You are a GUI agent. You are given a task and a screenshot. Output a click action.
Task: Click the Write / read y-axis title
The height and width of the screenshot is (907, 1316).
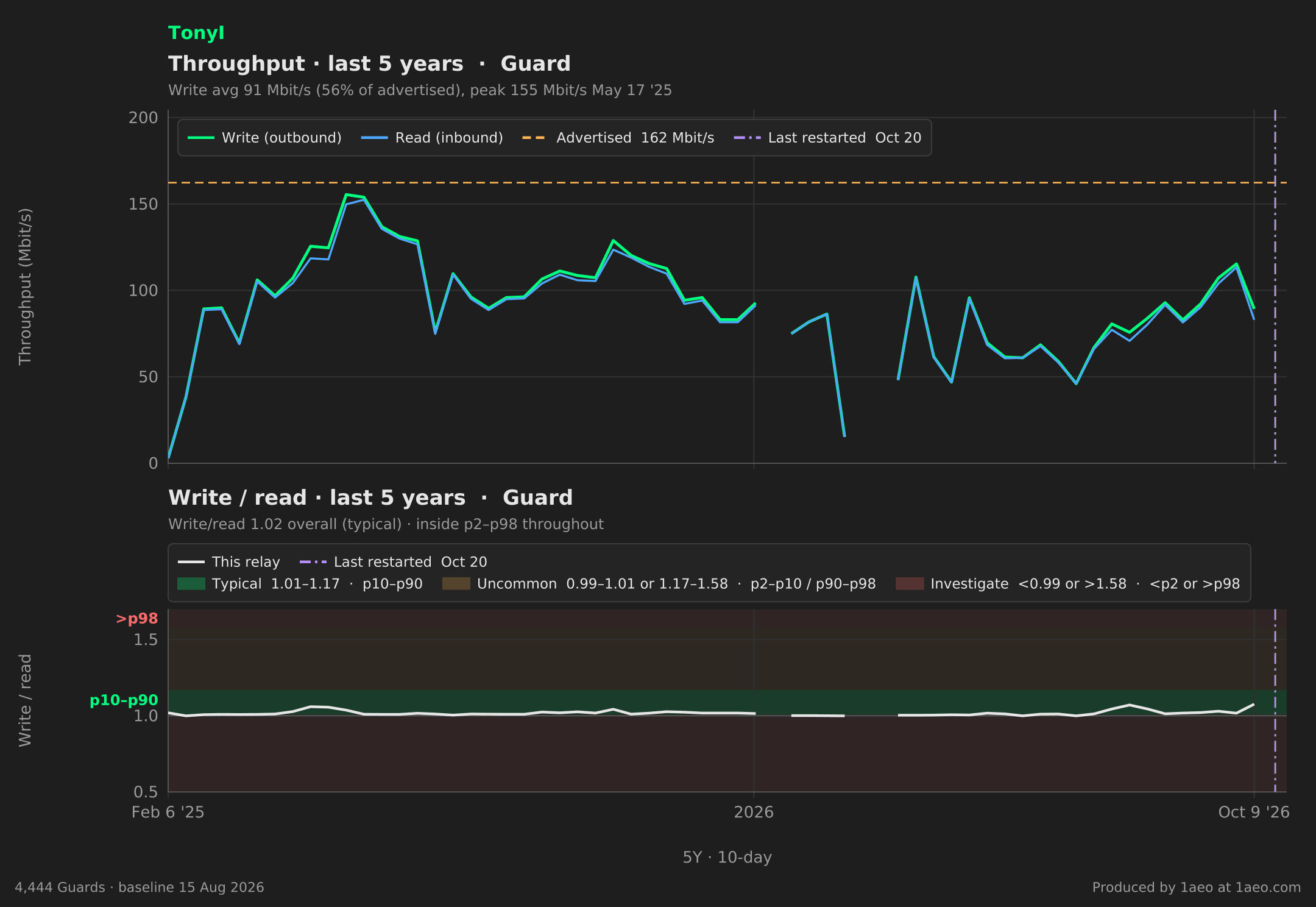pos(25,700)
